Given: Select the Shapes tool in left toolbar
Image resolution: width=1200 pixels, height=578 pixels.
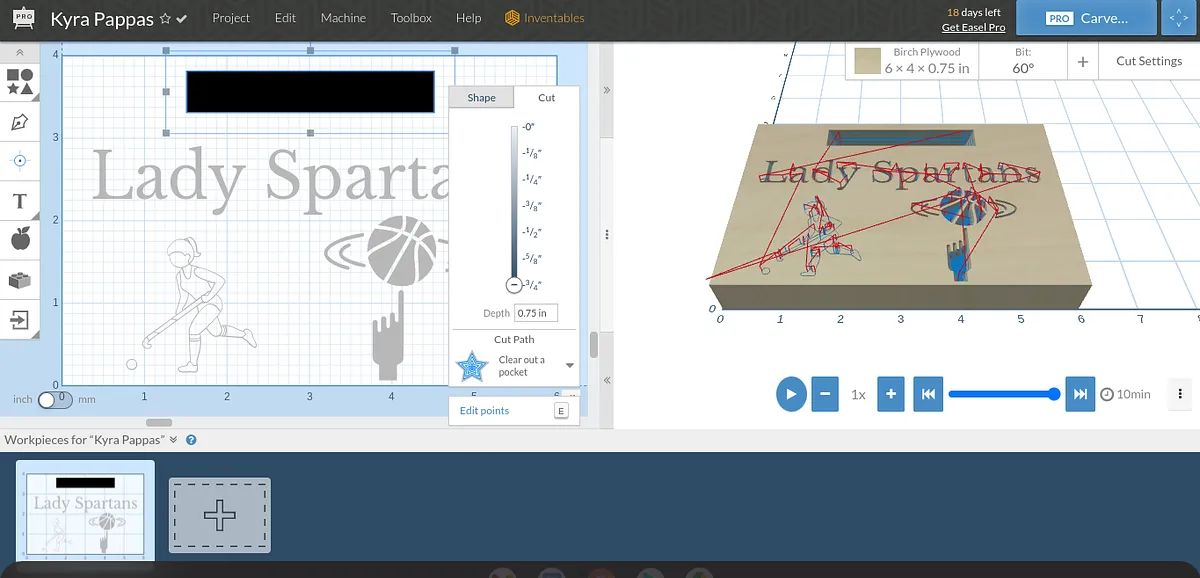Looking at the screenshot, I should [20, 82].
